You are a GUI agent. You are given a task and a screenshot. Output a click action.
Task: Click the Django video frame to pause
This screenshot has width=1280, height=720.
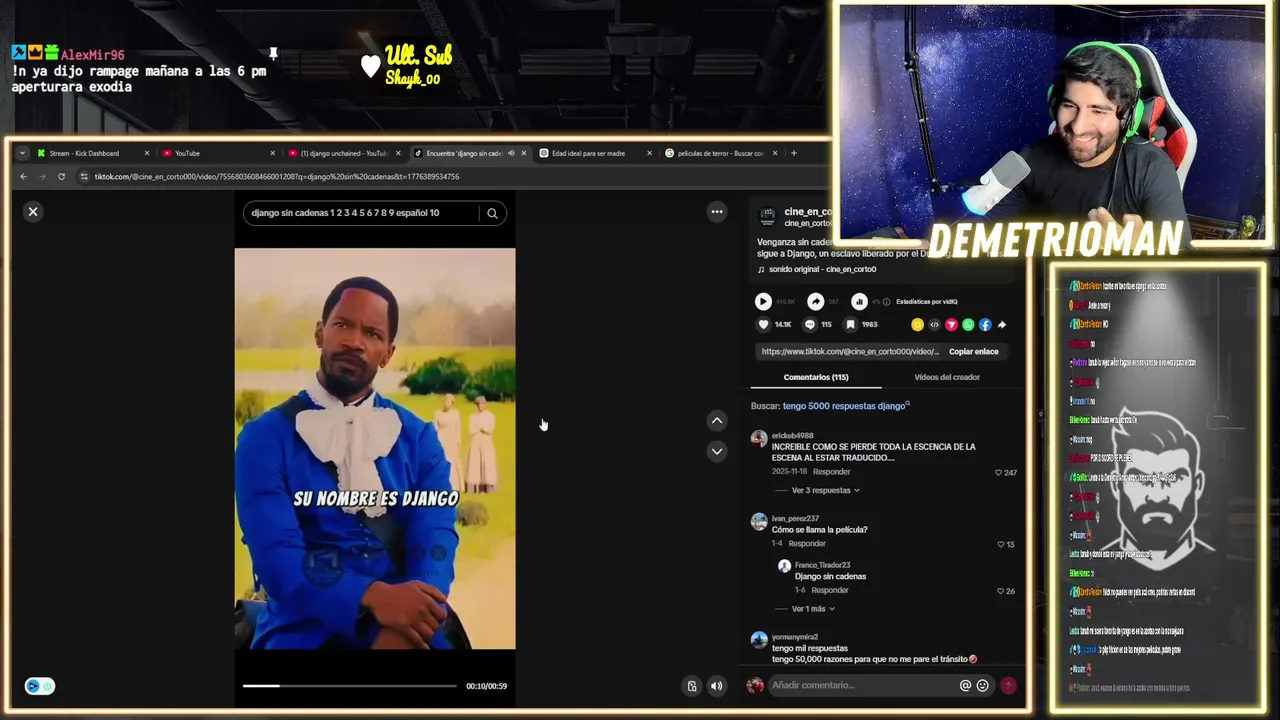[x=375, y=449]
